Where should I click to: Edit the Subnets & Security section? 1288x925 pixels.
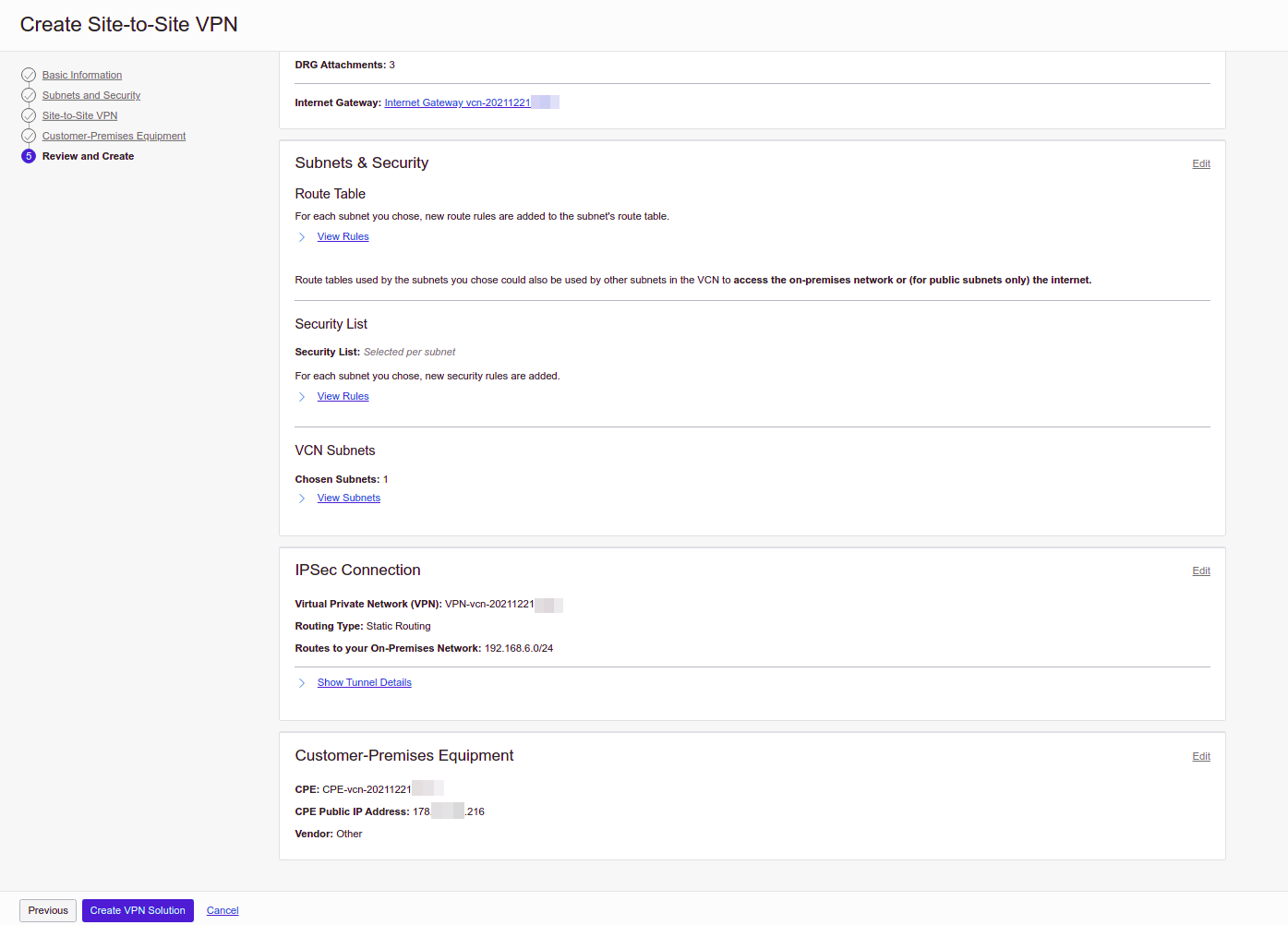[1201, 163]
